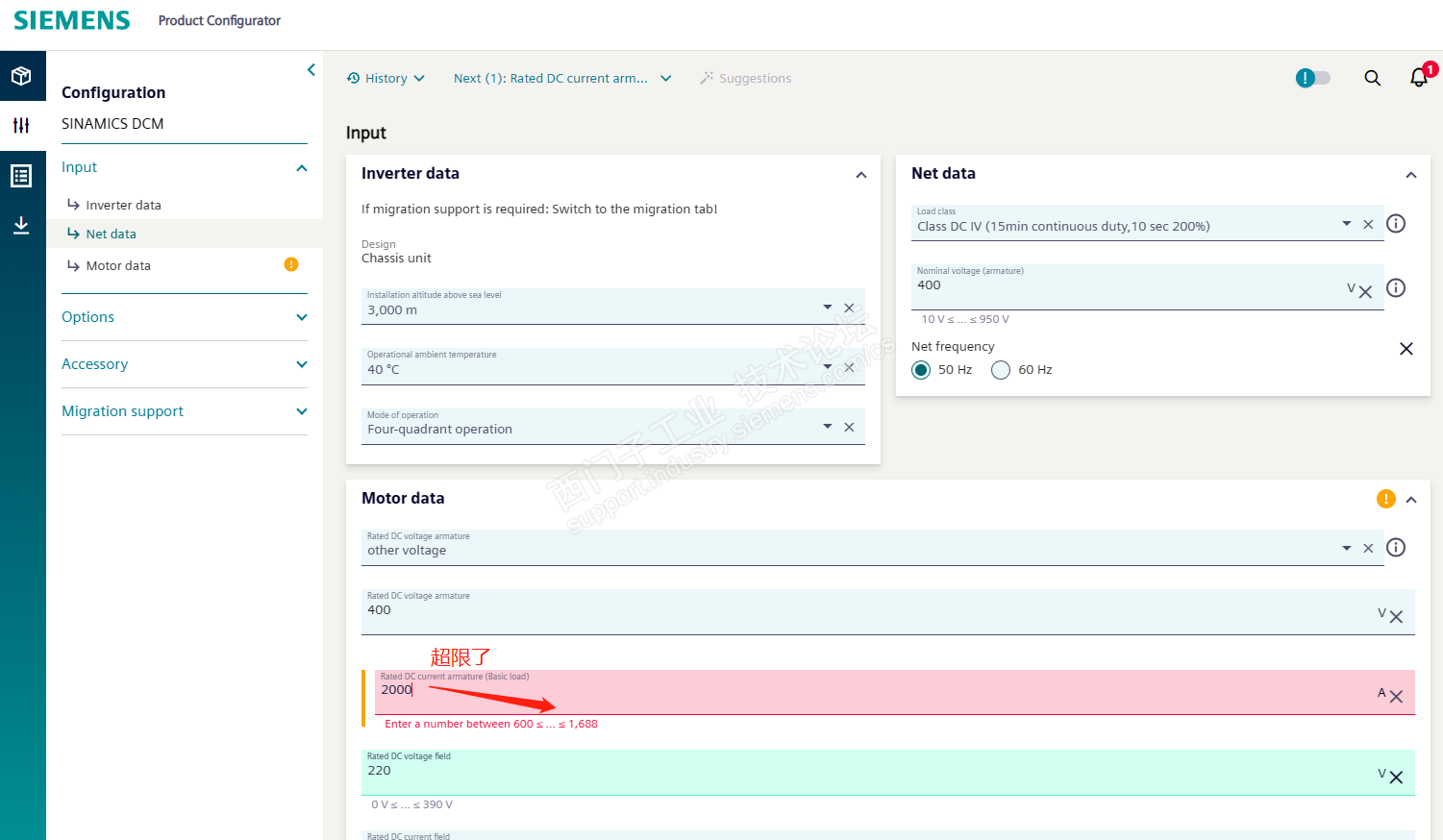Select the 60 Hz net frequency

1001,370
